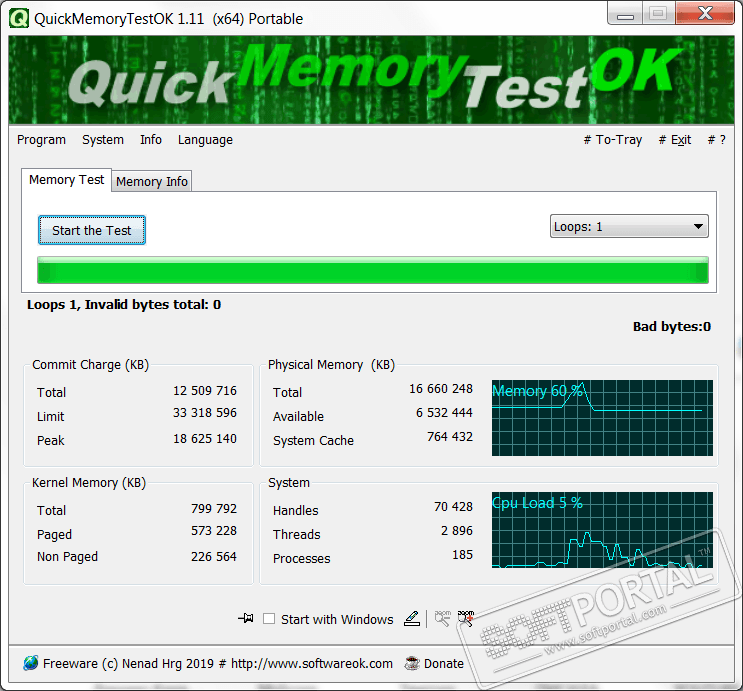
Task: Minimize the QuickMemoryTestOK window
Action: 625,13
